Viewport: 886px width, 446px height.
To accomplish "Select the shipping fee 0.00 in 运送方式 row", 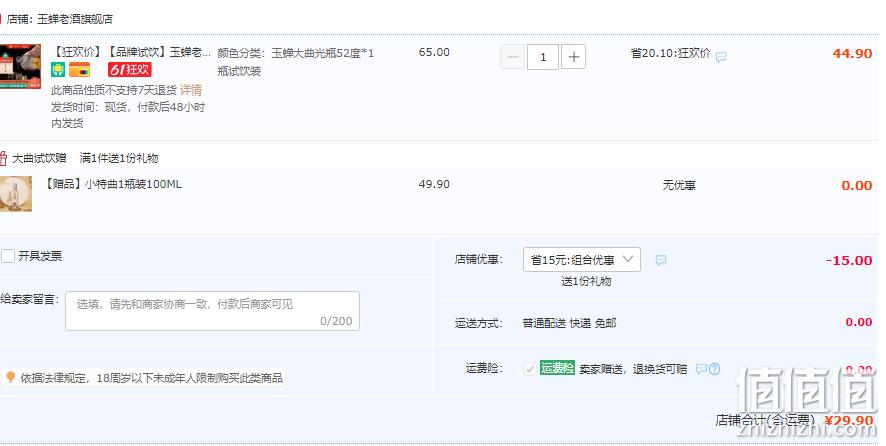I will click(859, 322).
